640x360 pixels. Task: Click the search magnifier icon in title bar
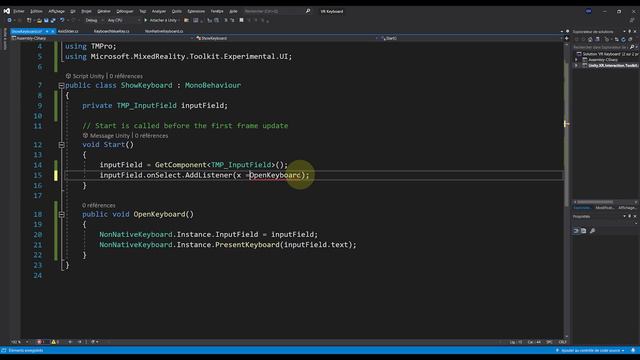click(308, 11)
